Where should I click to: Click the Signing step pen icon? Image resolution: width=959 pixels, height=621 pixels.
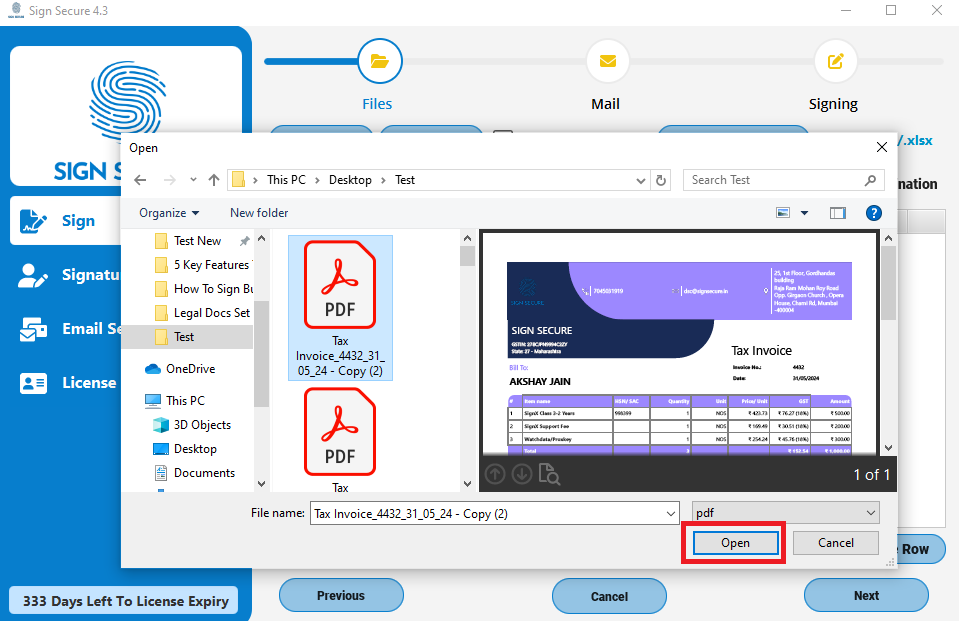[835, 61]
